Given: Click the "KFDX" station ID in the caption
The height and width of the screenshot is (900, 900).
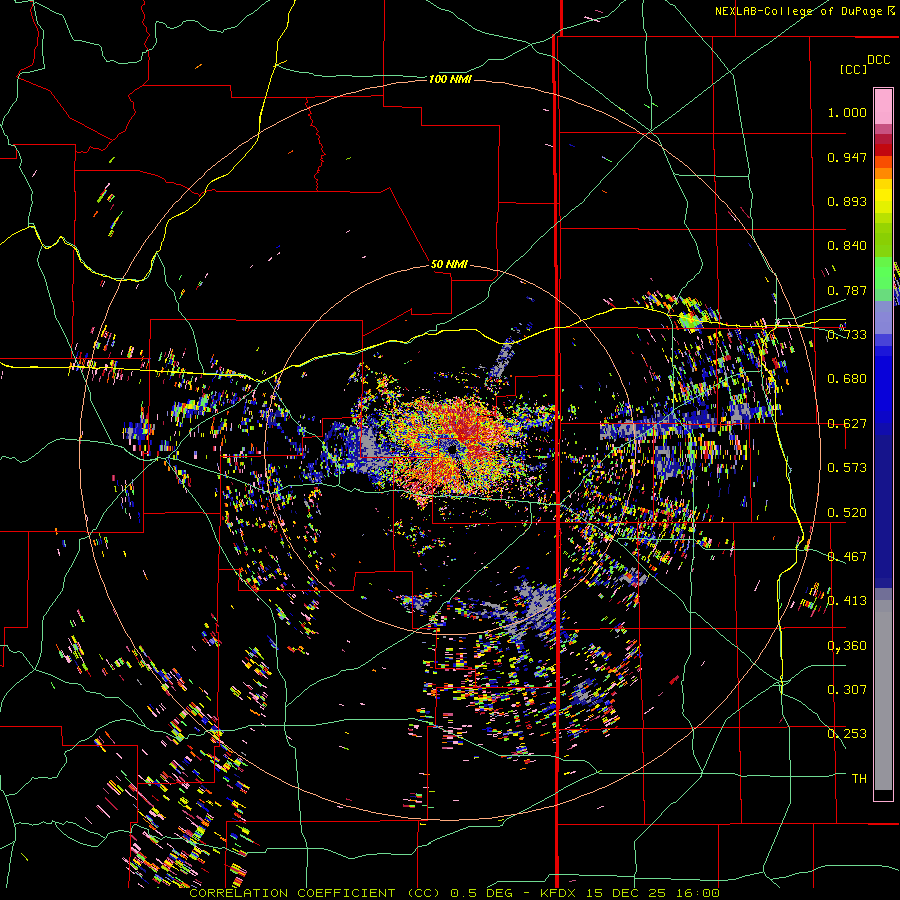Looking at the screenshot, I should (560, 893).
